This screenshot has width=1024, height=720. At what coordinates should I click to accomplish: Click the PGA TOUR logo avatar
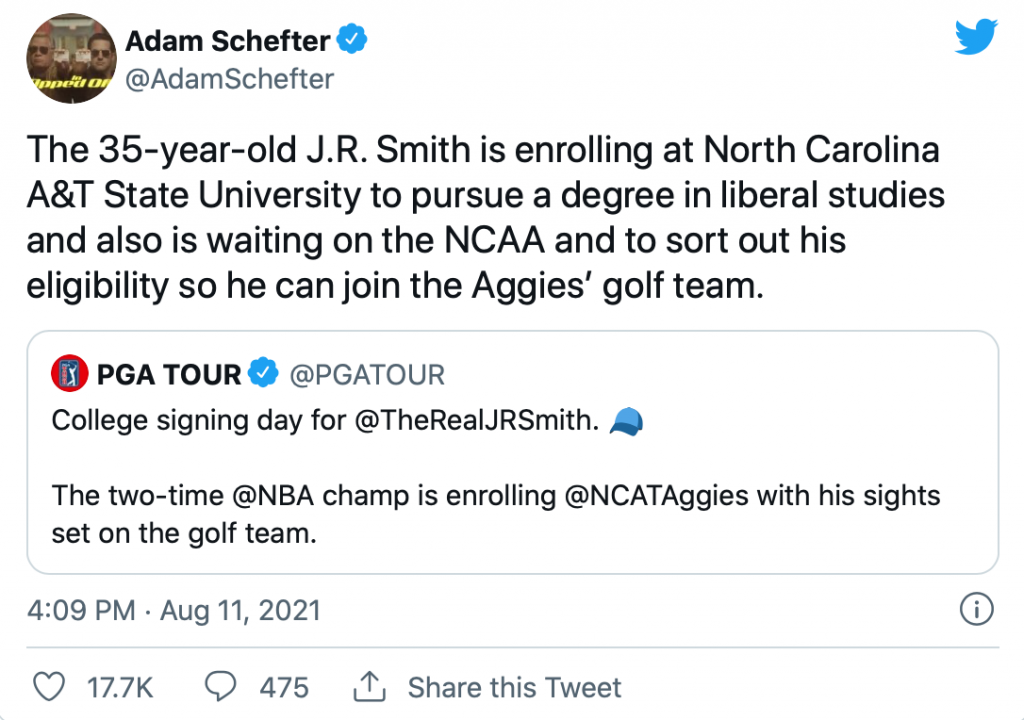pos(70,375)
